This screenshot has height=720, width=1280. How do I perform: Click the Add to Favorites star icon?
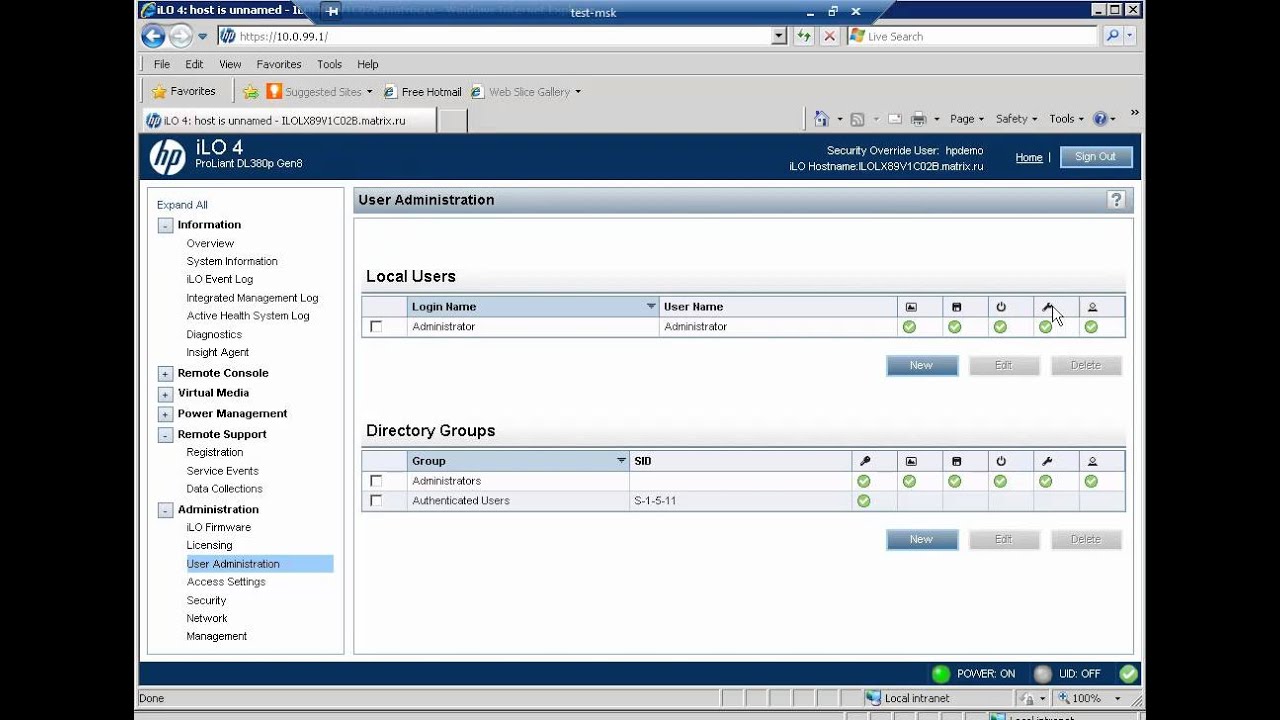(x=251, y=92)
